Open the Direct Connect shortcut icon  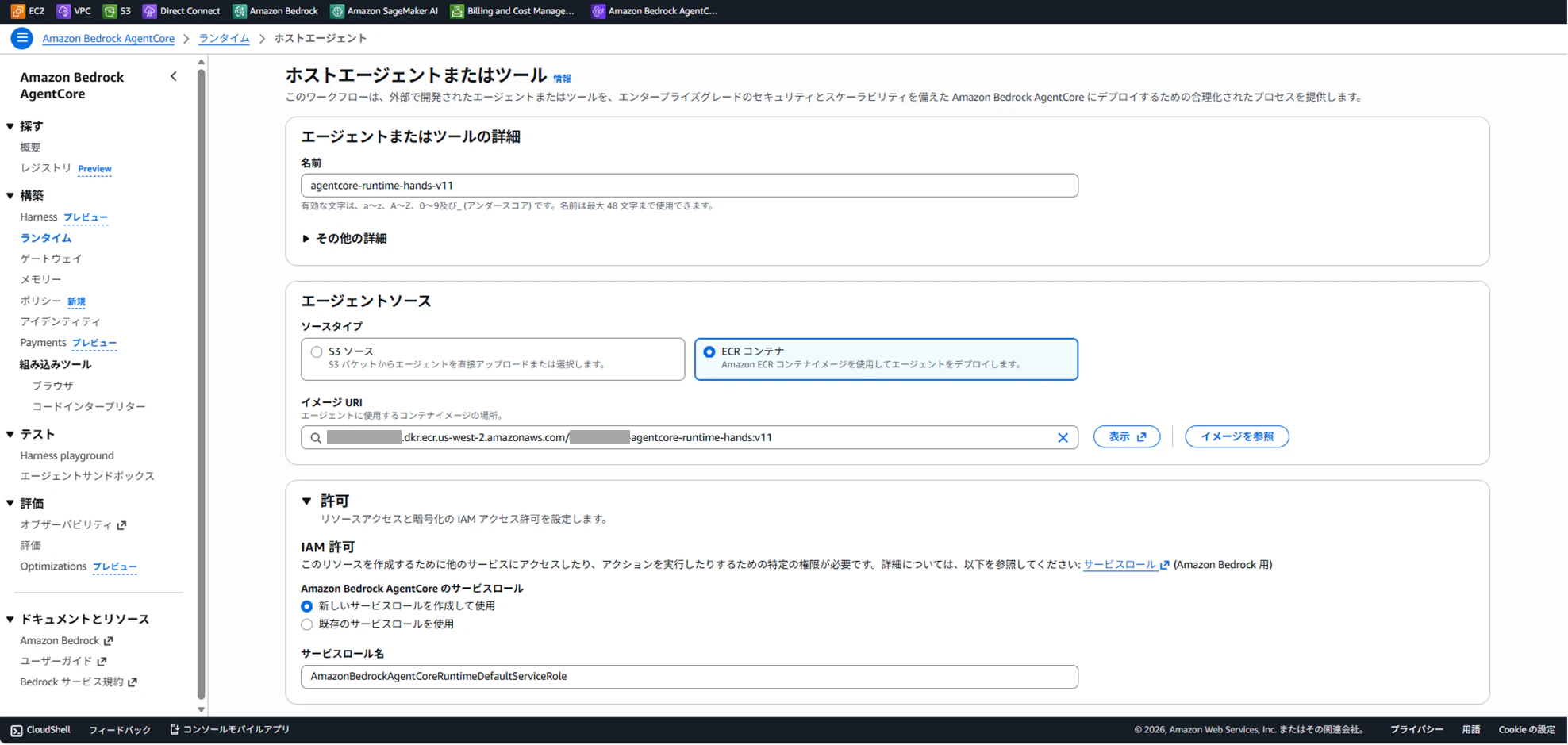(149, 11)
